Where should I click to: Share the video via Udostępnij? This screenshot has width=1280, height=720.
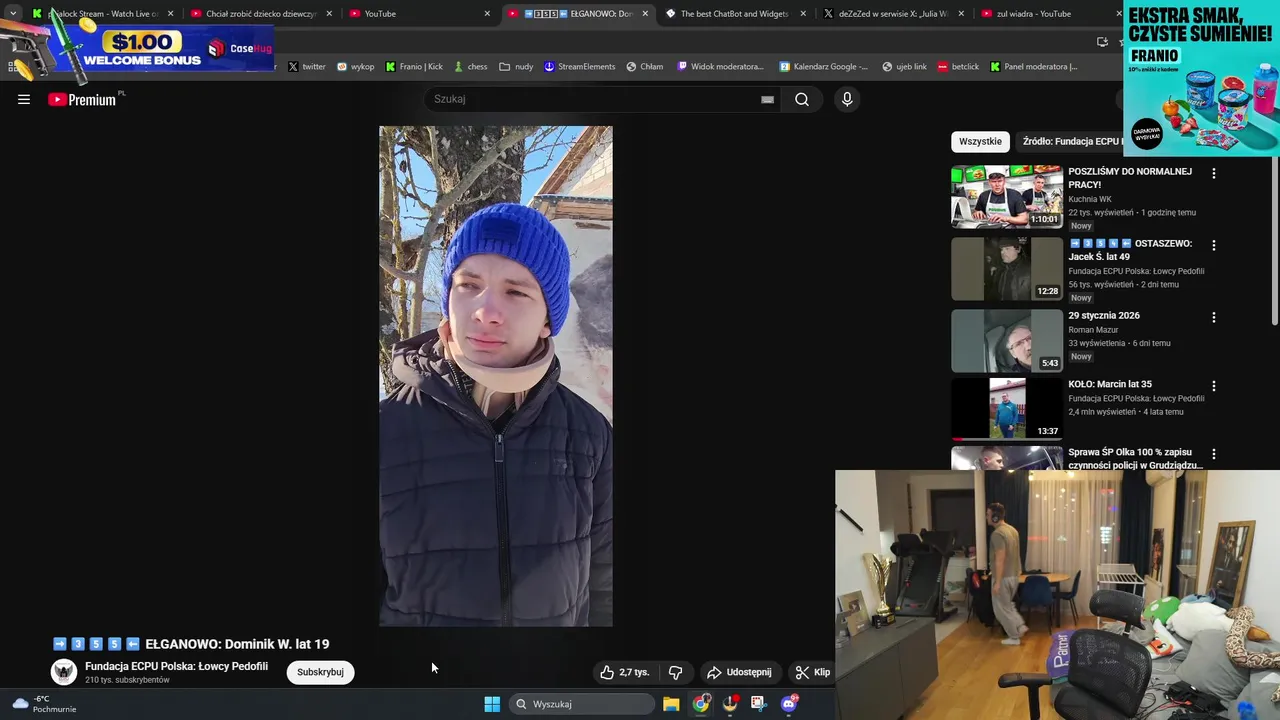click(738, 672)
